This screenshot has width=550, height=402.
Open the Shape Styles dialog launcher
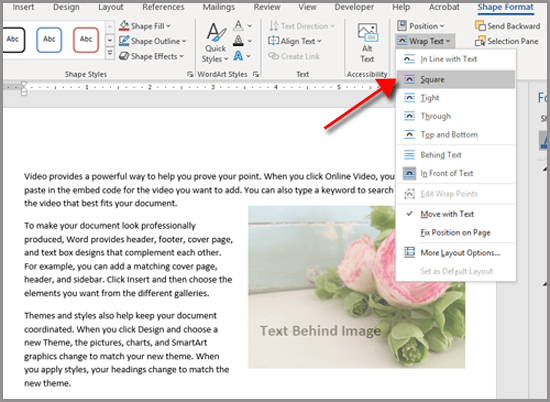(190, 74)
